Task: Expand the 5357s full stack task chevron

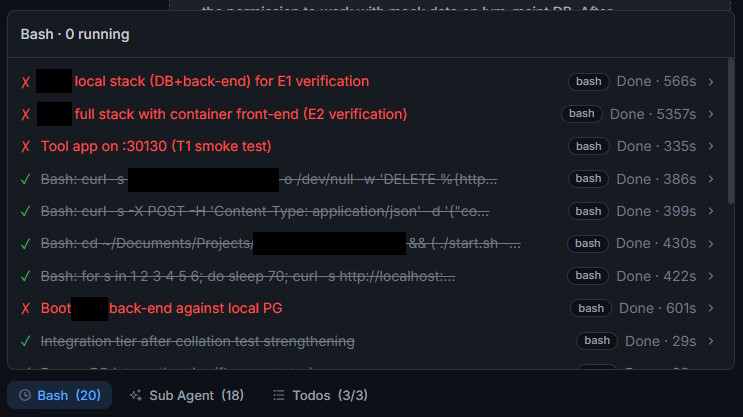Action: (711, 114)
